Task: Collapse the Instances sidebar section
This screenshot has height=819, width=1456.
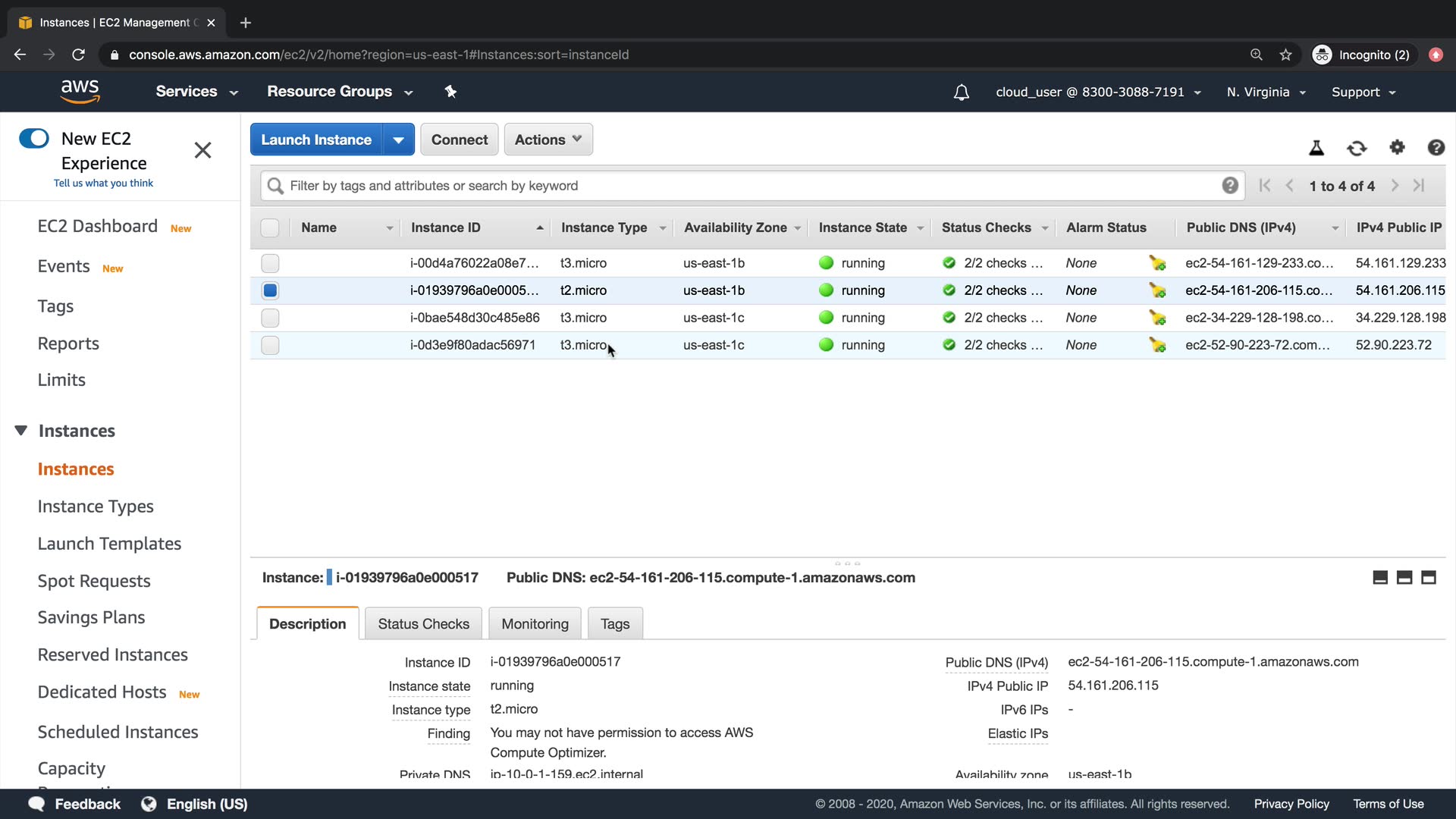Action: tap(21, 431)
